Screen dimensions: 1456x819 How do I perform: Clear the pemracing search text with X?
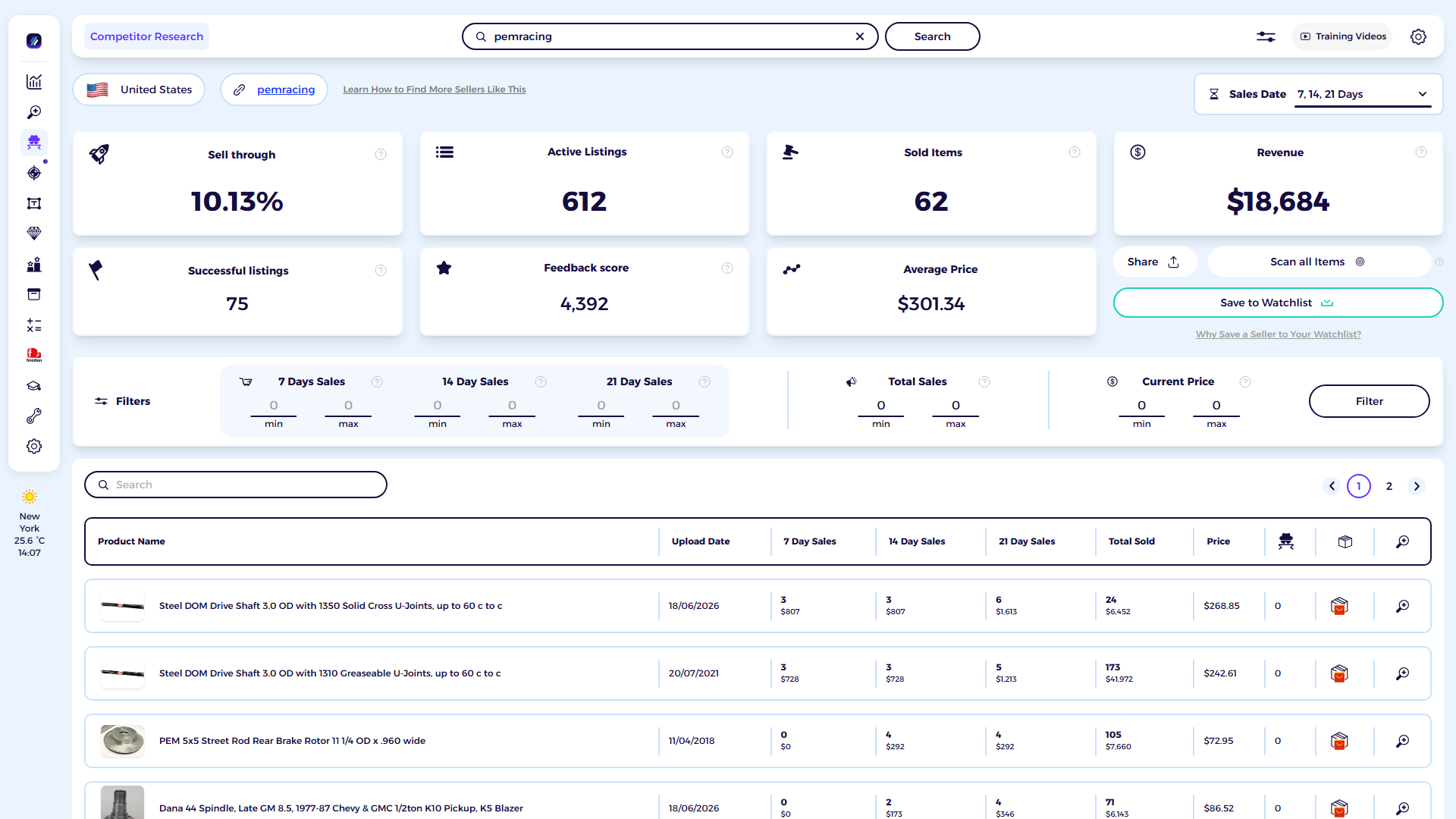860,36
